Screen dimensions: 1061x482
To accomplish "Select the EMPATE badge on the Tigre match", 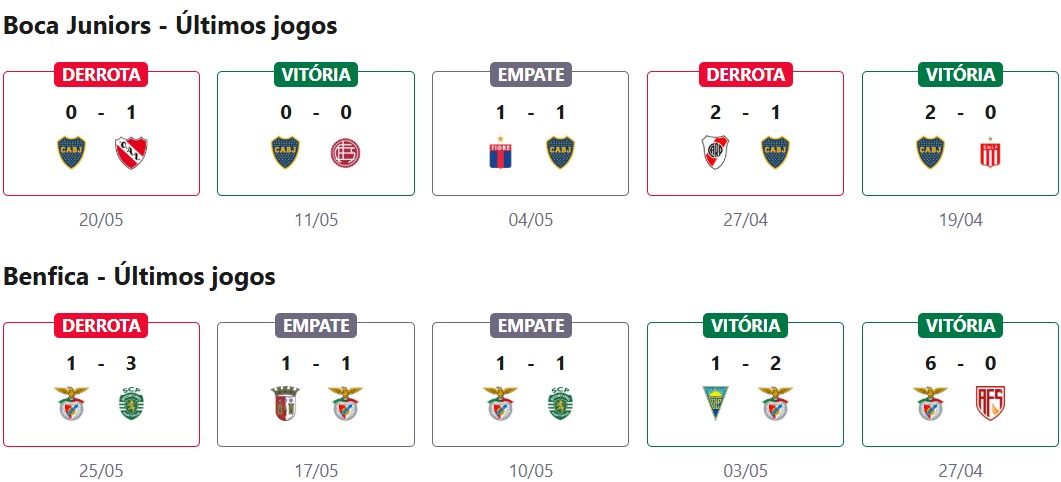I will [530, 75].
